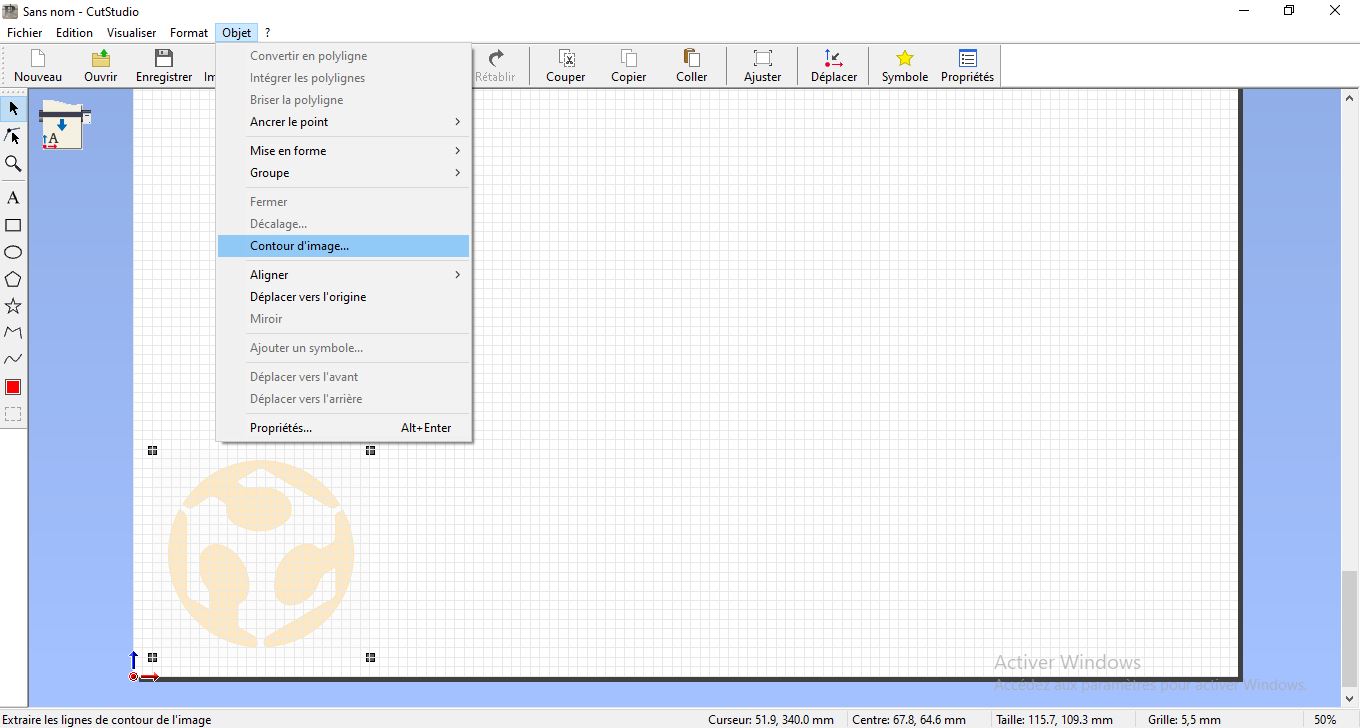The width and height of the screenshot is (1360, 728).
Task: Click the Curseur: 51,9, 340,0 mm entry
Action: pyautogui.click(x=771, y=719)
